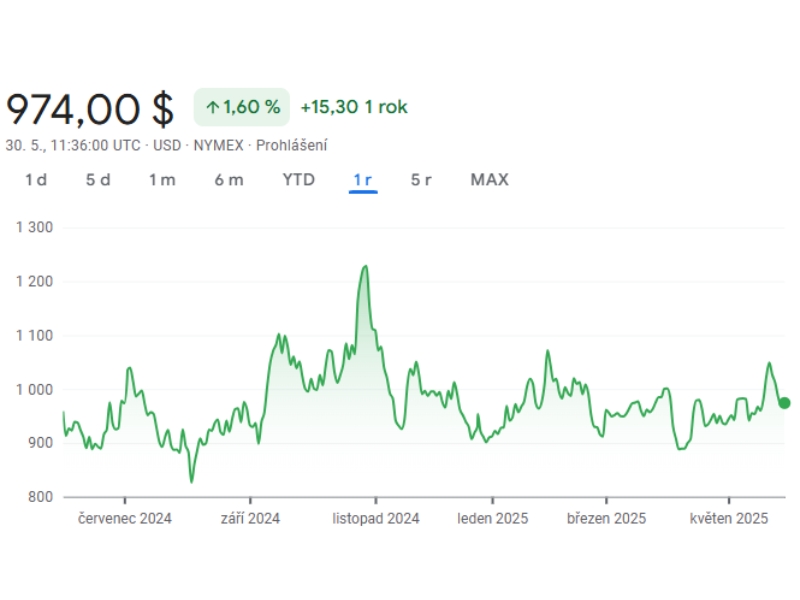800x600 pixels.
Task: Click the listopad 2024 axis label
Action: [376, 518]
